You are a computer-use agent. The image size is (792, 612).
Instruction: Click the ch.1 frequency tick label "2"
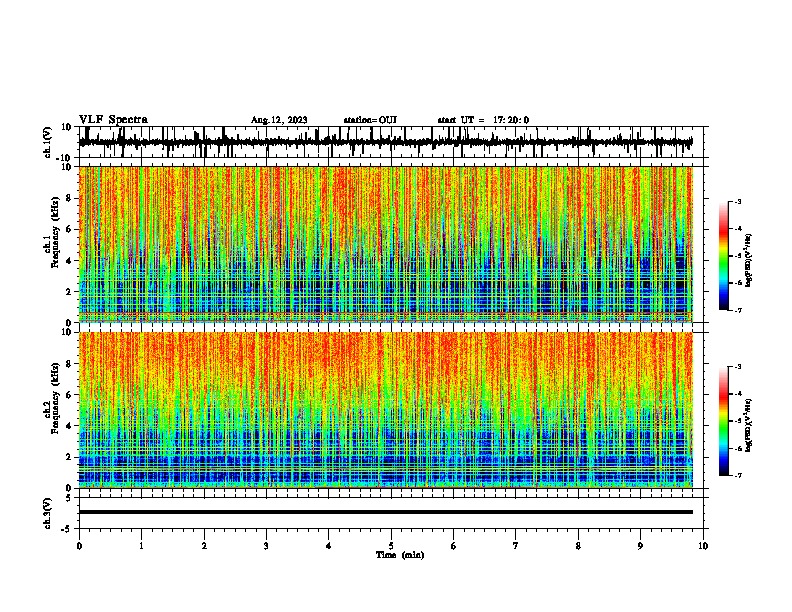click(69, 291)
